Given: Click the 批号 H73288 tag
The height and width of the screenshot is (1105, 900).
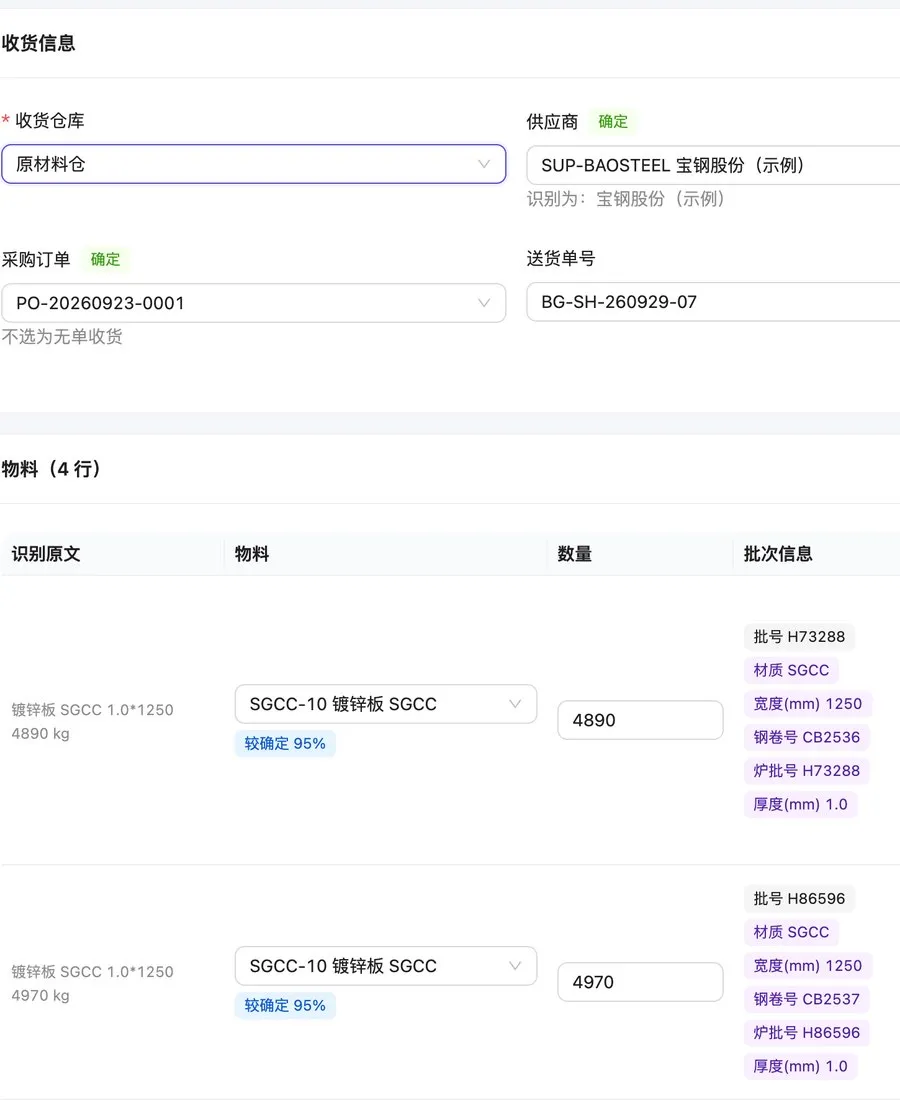Looking at the screenshot, I should point(799,637).
